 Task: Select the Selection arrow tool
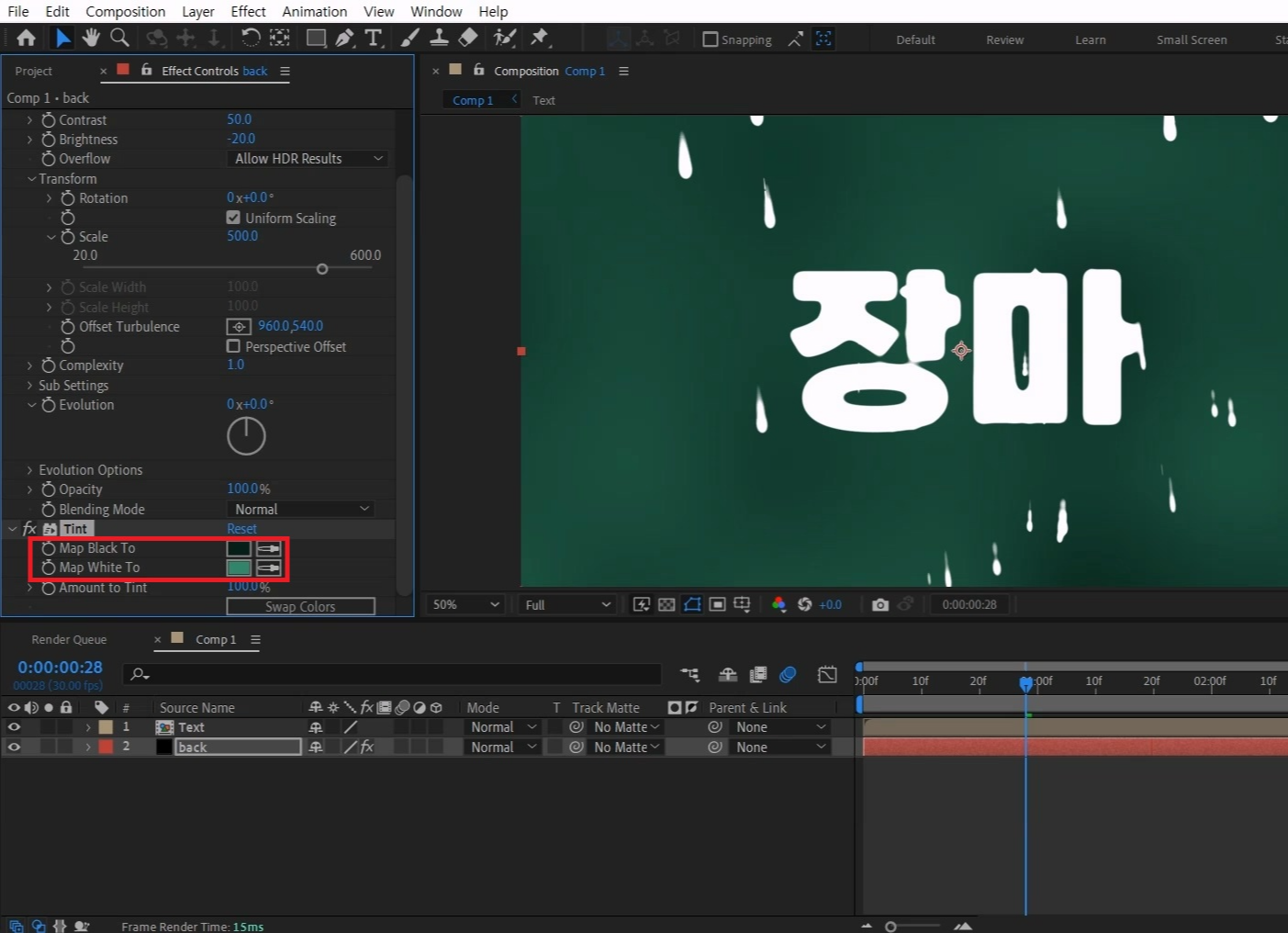[62, 38]
